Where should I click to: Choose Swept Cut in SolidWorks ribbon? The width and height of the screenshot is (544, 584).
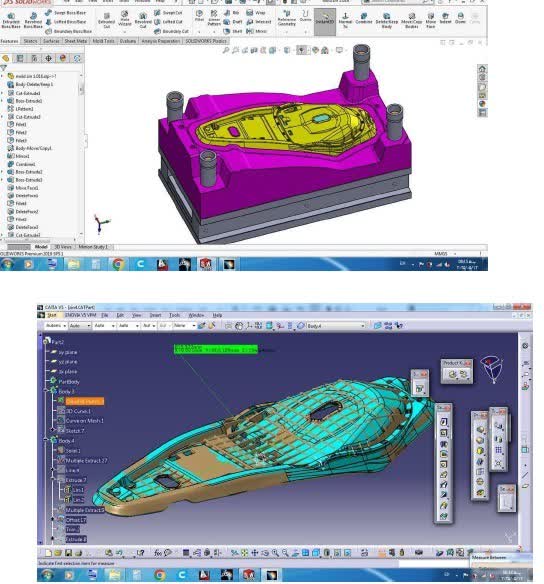[168, 13]
